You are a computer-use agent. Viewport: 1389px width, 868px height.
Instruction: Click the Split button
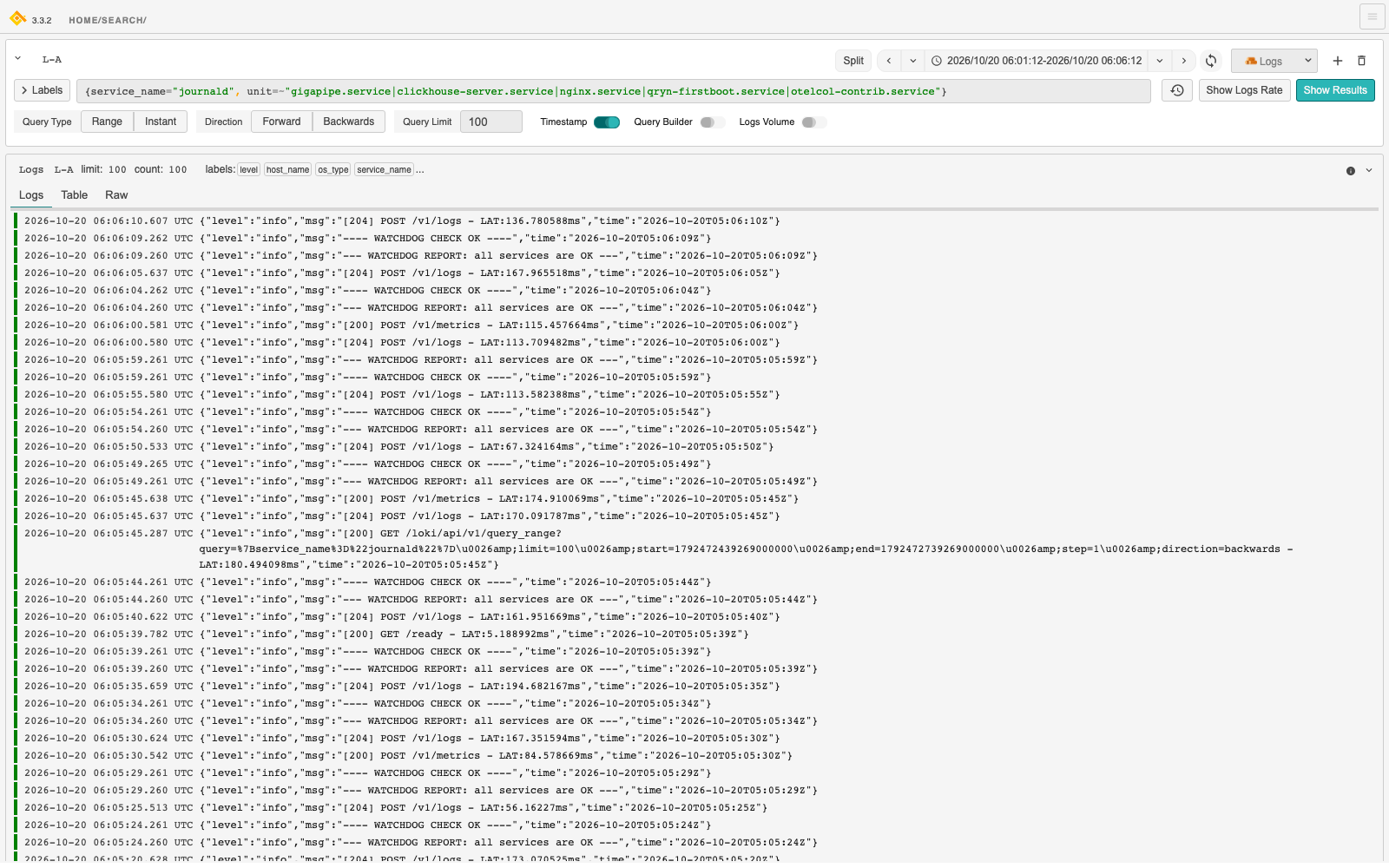pos(853,61)
